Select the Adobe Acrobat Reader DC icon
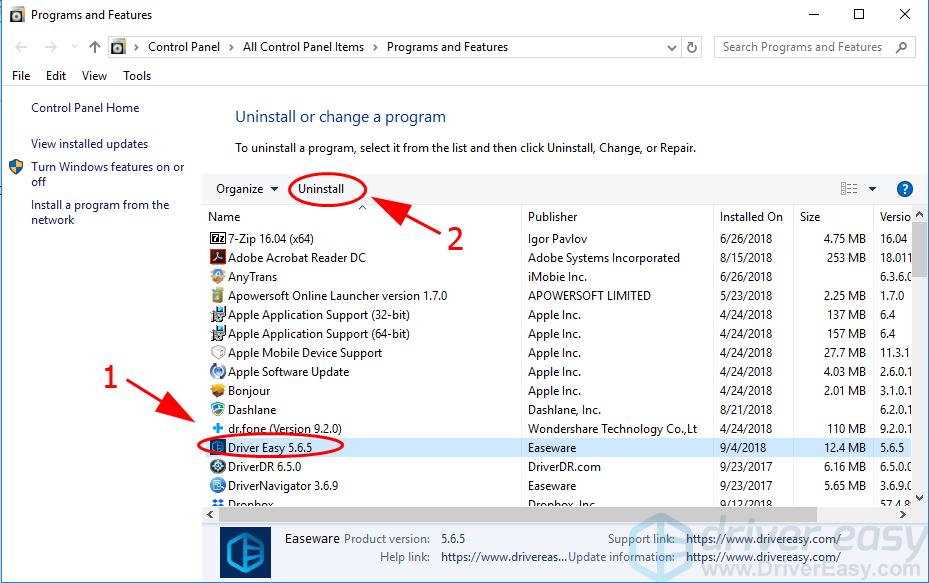The image size is (929, 583). point(218,258)
